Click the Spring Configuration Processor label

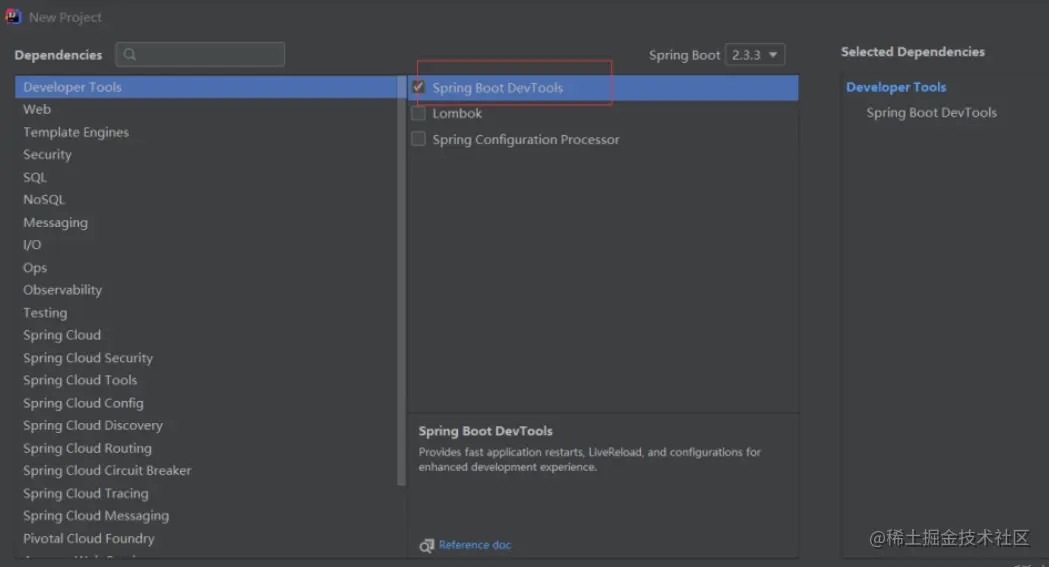click(x=526, y=139)
